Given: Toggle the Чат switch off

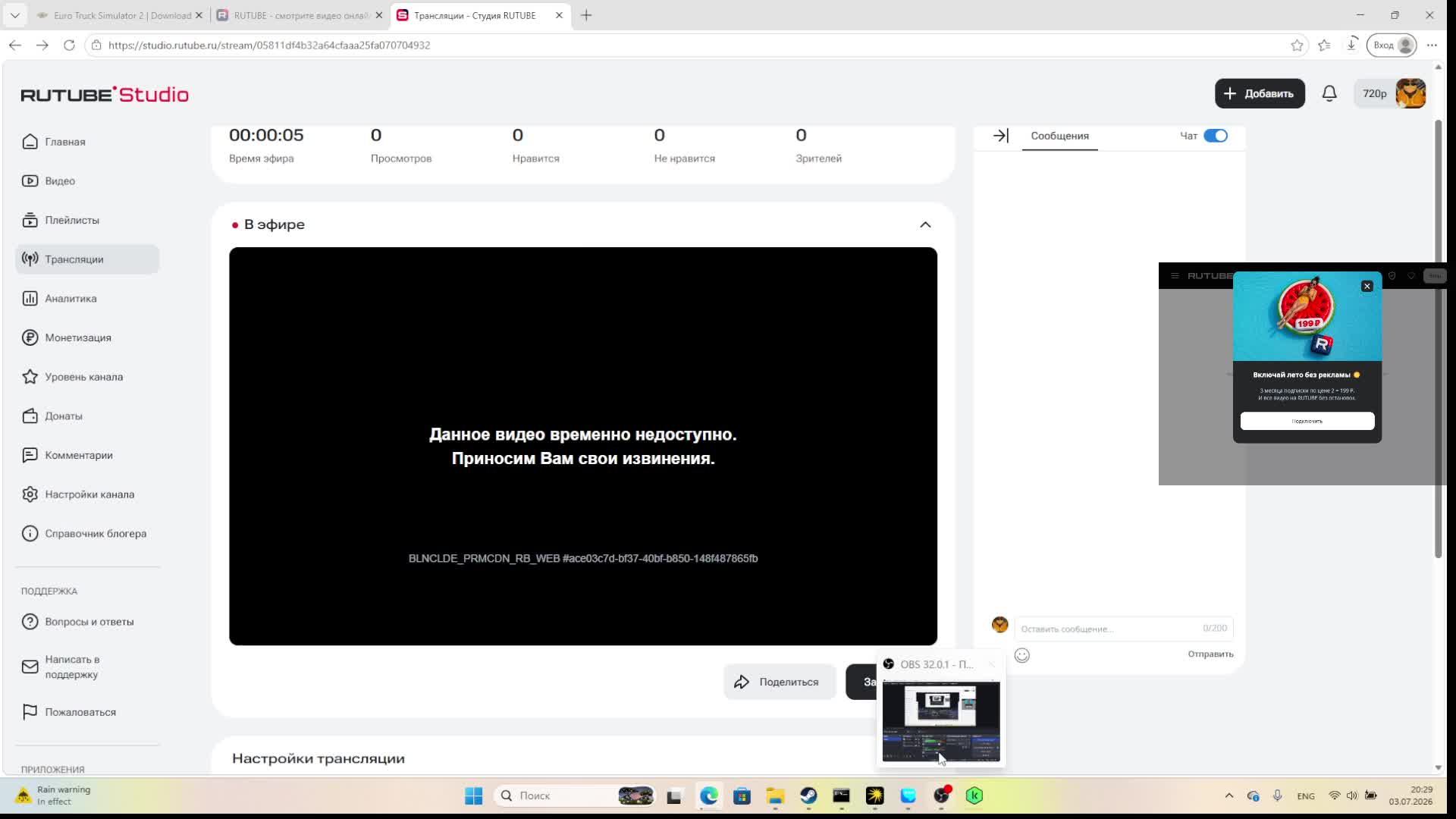Looking at the screenshot, I should click(1215, 136).
